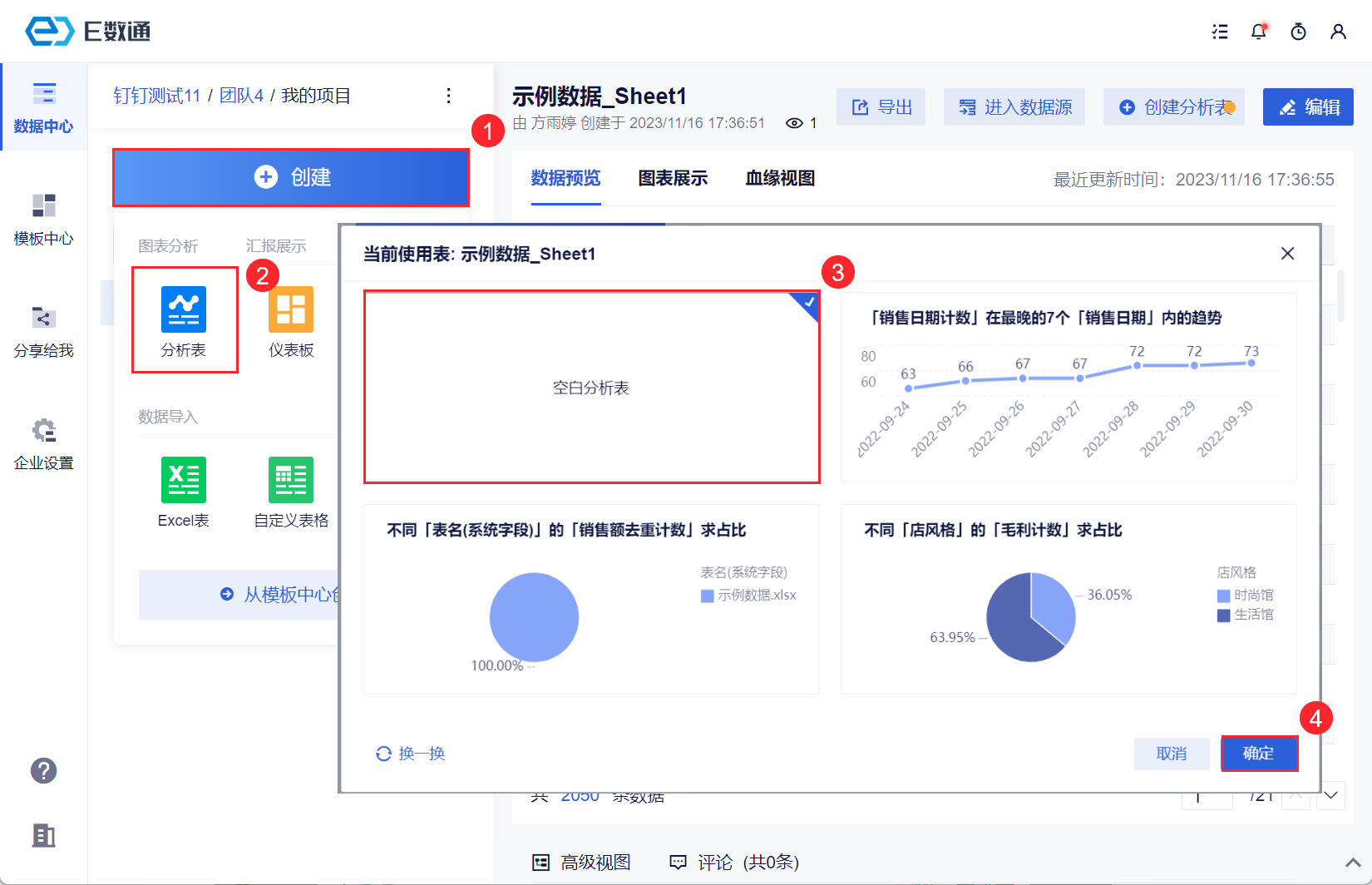The width and height of the screenshot is (1372, 885).
Task: Expand the bottom panel chevron
Action: click(1353, 863)
